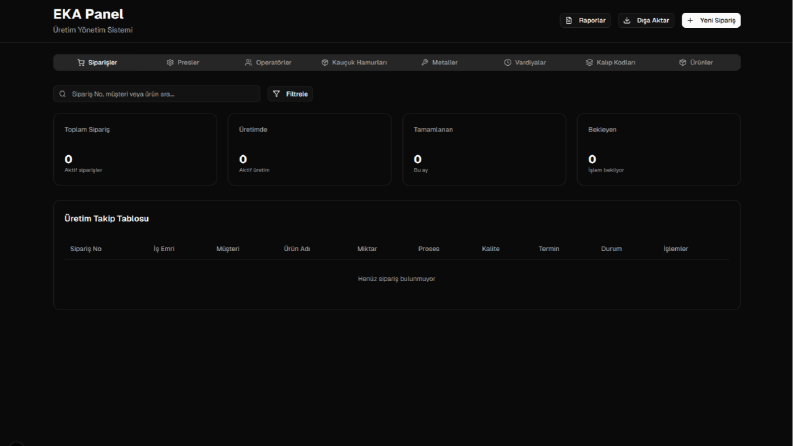Click the İşlem bekliyor caption
The height and width of the screenshot is (446, 793).
point(606,170)
